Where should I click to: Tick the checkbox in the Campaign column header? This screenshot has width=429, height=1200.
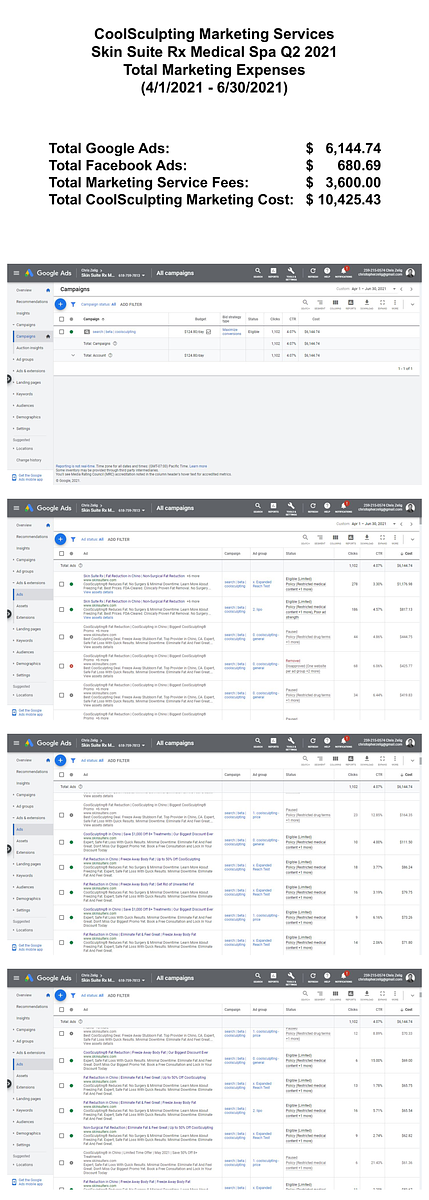(x=62, y=318)
